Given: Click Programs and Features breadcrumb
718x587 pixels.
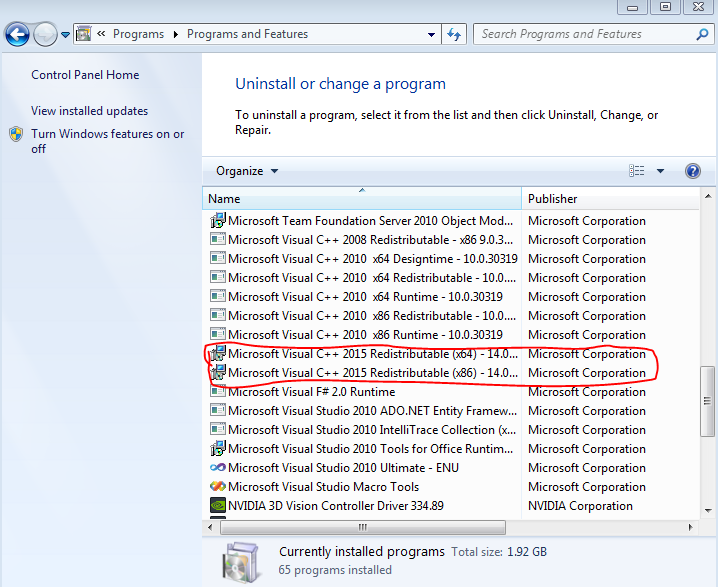Looking at the screenshot, I should coord(247,34).
